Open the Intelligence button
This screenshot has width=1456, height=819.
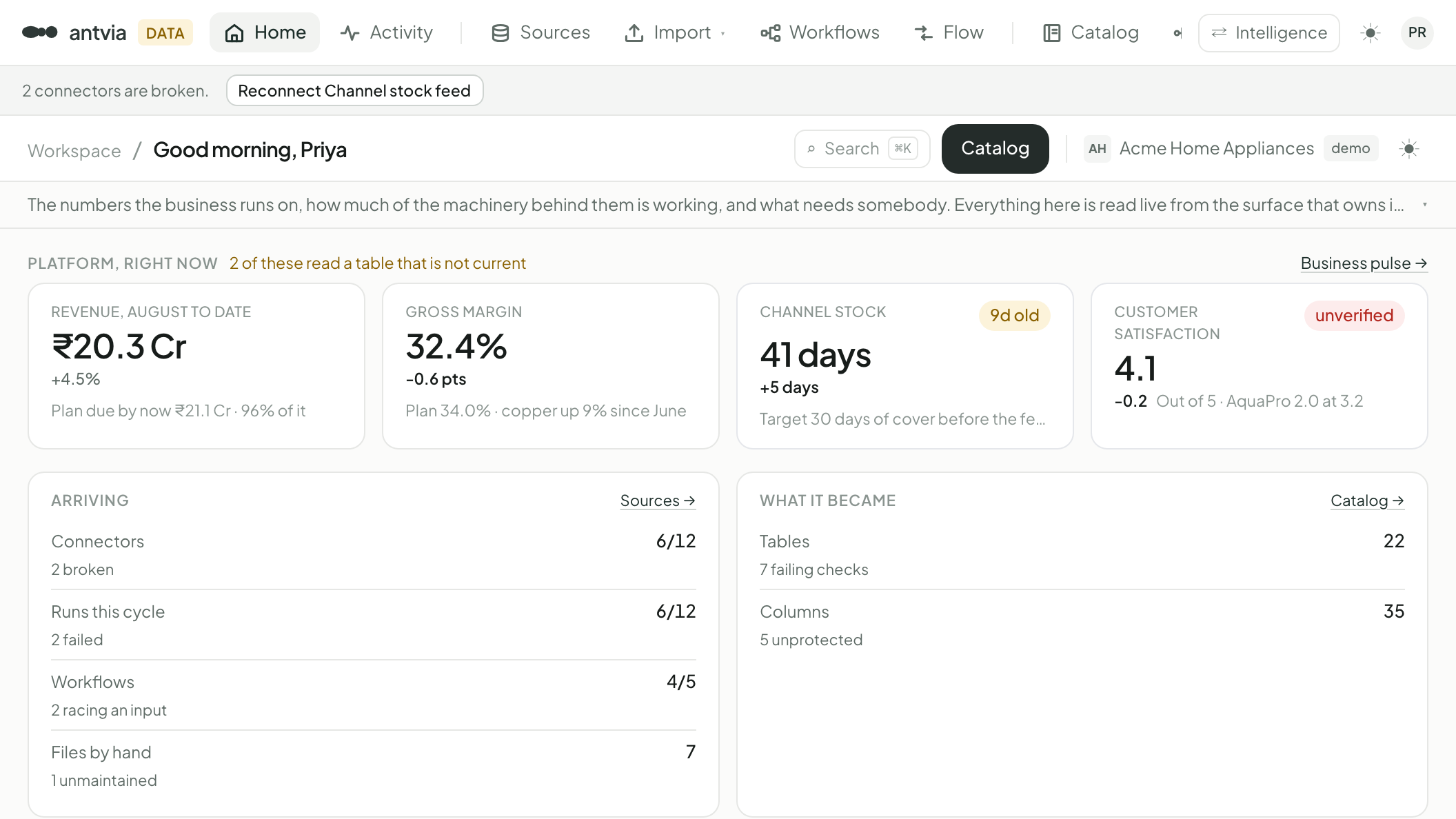(x=1268, y=33)
